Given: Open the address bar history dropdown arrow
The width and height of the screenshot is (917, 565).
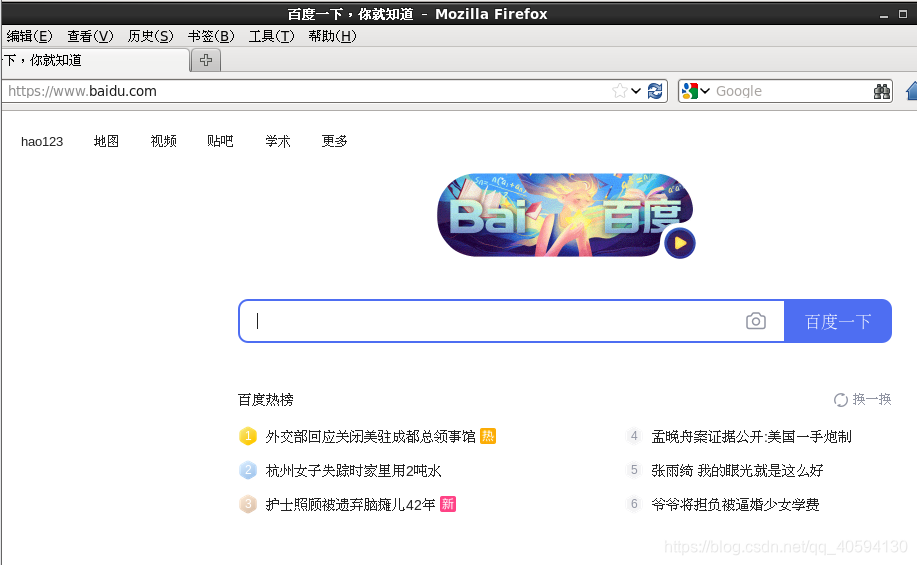Looking at the screenshot, I should point(636,91).
